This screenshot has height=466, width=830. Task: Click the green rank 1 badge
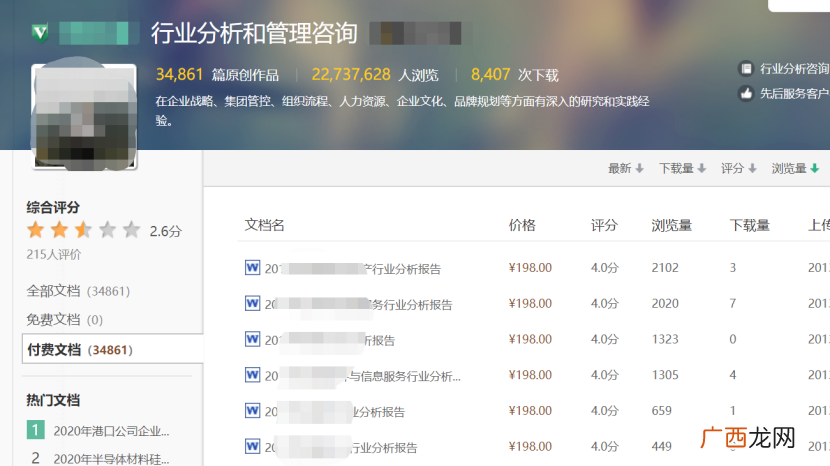tap(35, 429)
